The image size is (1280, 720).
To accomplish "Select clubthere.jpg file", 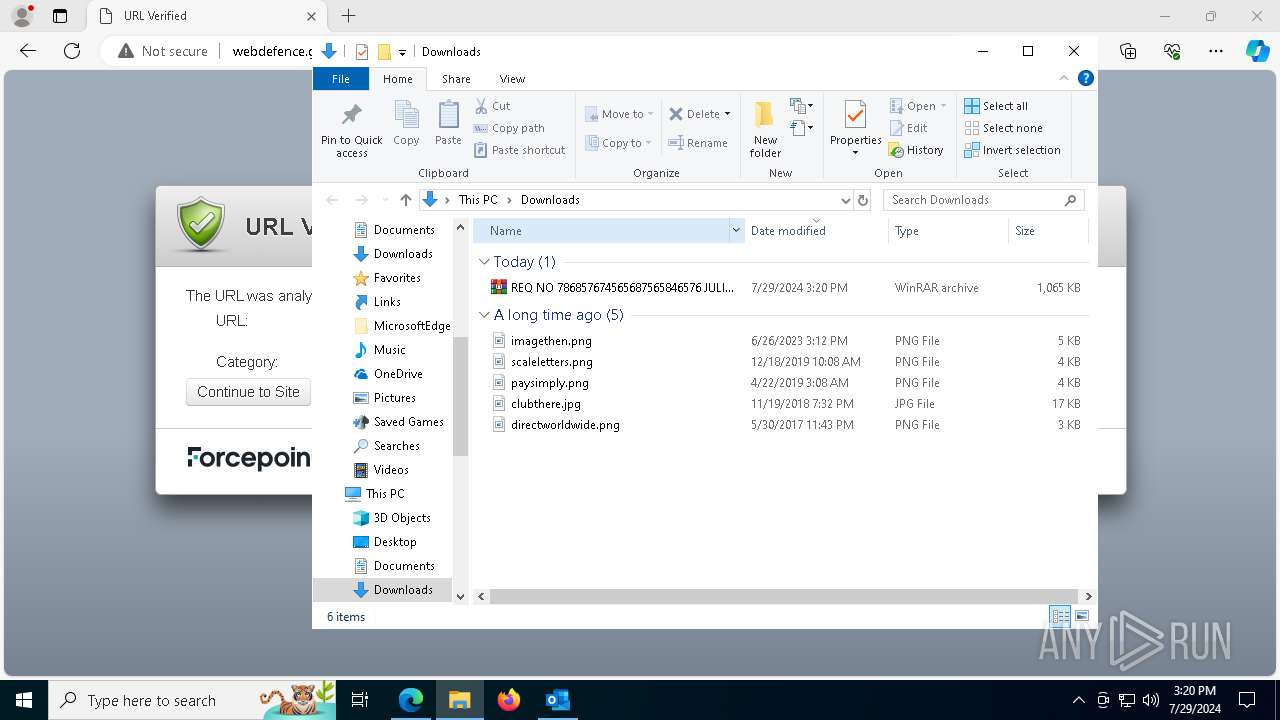I will [785, 404].
